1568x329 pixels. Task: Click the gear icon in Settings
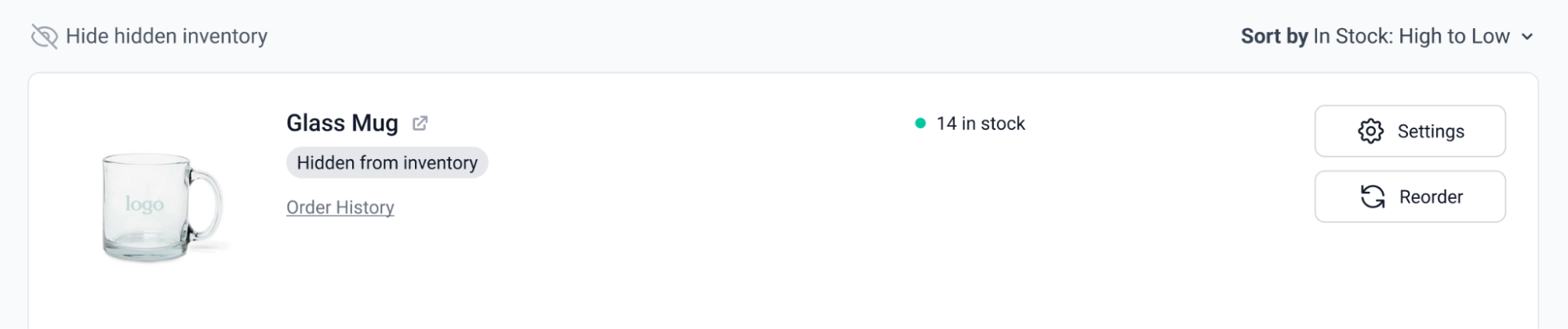click(1370, 132)
